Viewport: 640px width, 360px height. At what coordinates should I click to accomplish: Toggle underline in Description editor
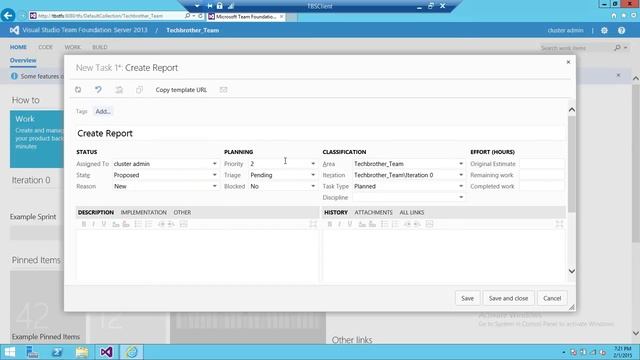coord(104,224)
